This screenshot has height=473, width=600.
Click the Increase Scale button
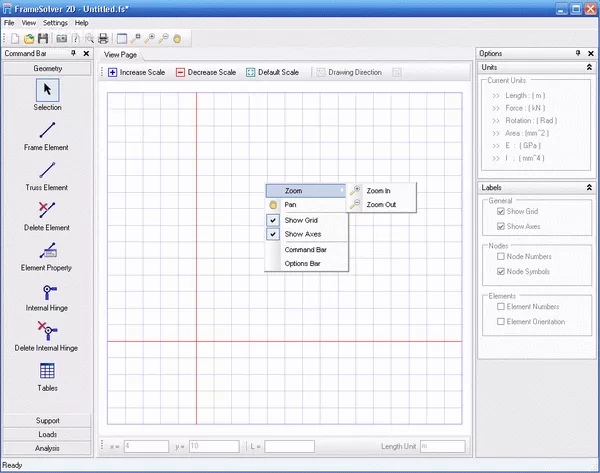(x=137, y=72)
